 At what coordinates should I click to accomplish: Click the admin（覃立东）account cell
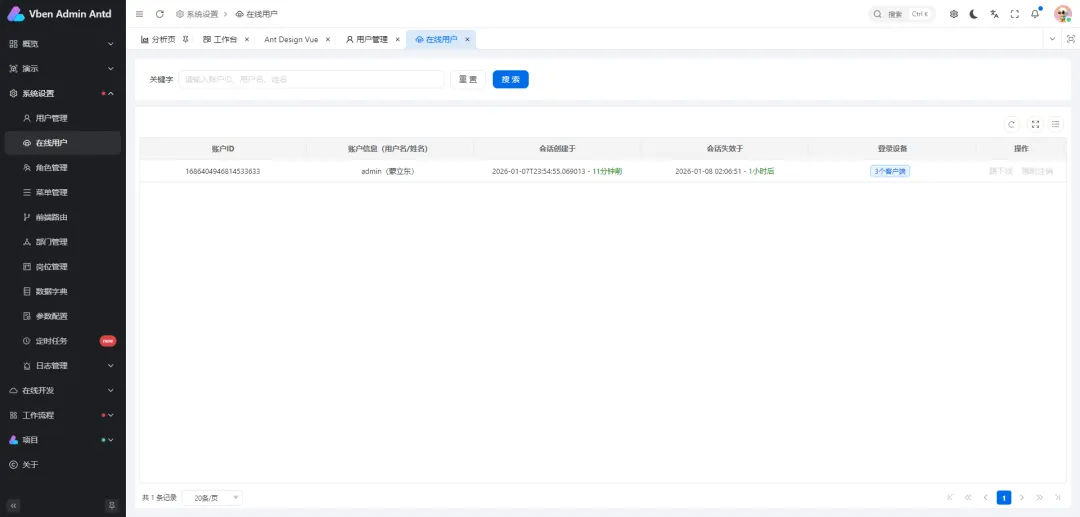coord(388,171)
